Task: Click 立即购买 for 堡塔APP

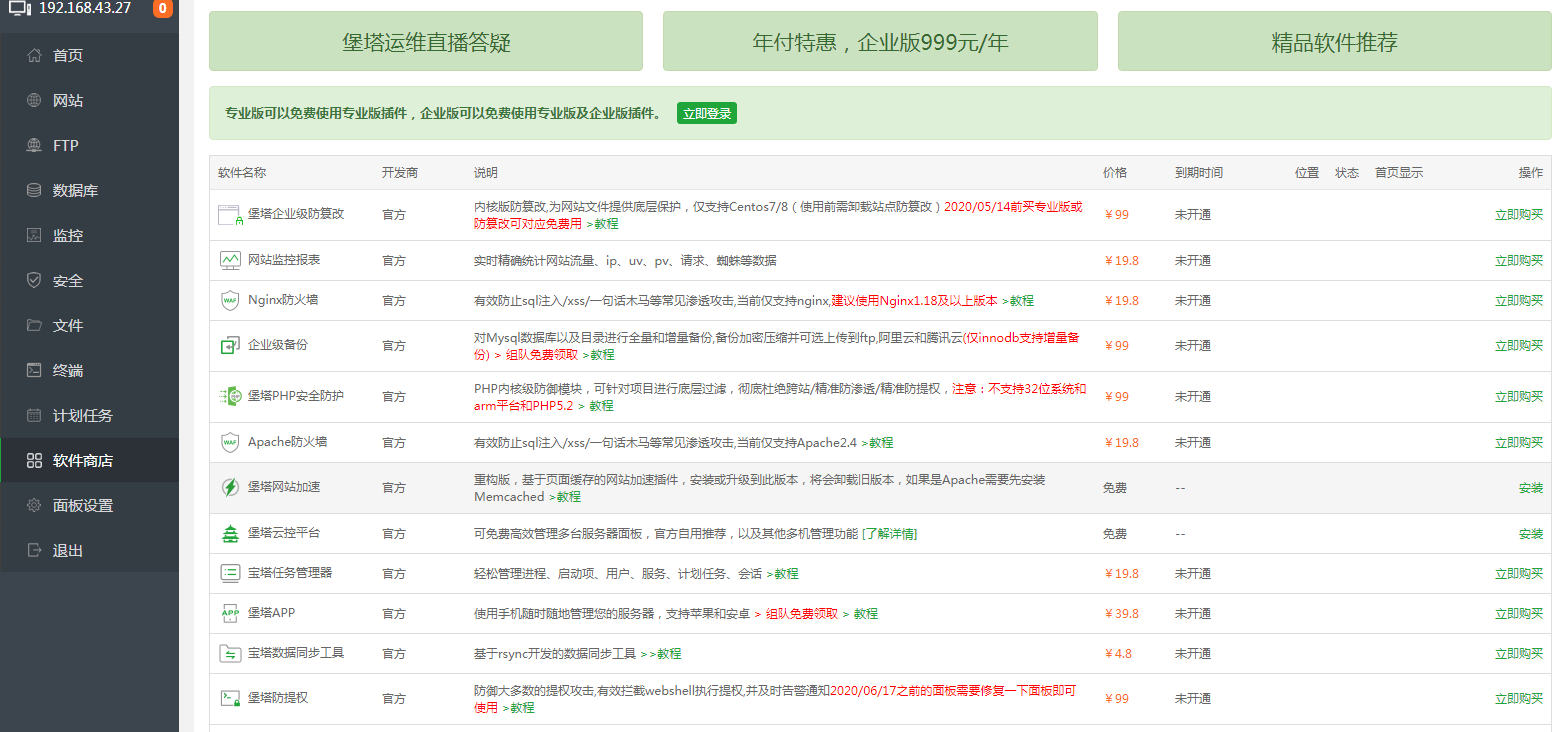Action: pyautogui.click(x=1519, y=613)
